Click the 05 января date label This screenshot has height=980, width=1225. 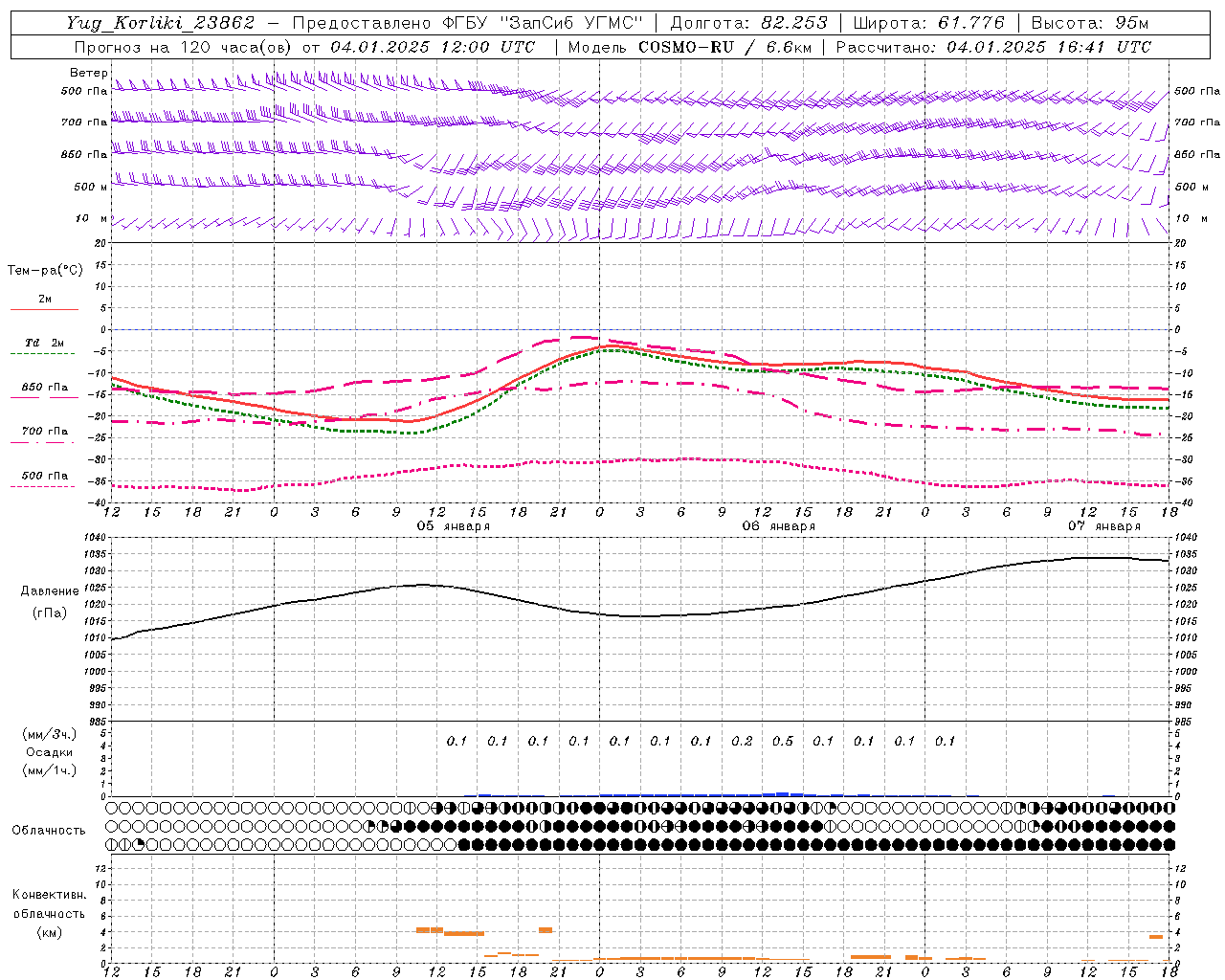coord(454,526)
